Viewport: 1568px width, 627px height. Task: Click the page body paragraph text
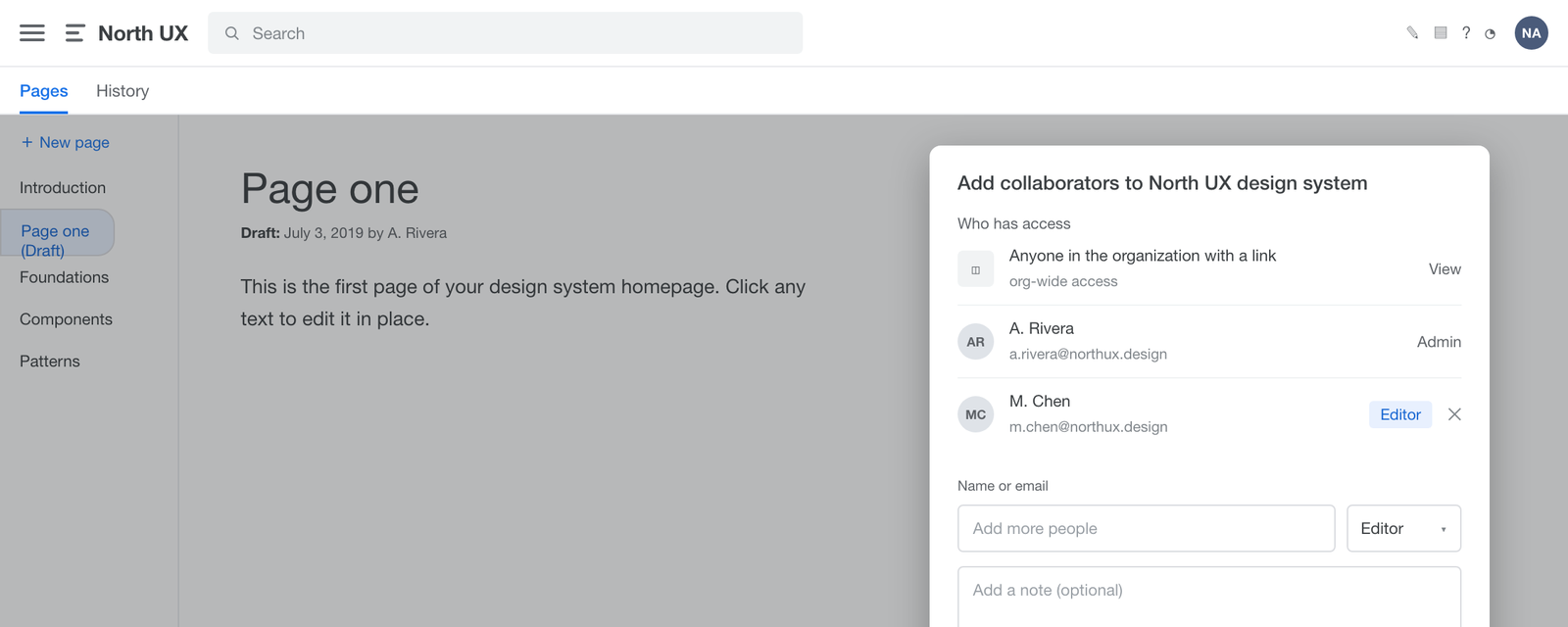[x=523, y=303]
